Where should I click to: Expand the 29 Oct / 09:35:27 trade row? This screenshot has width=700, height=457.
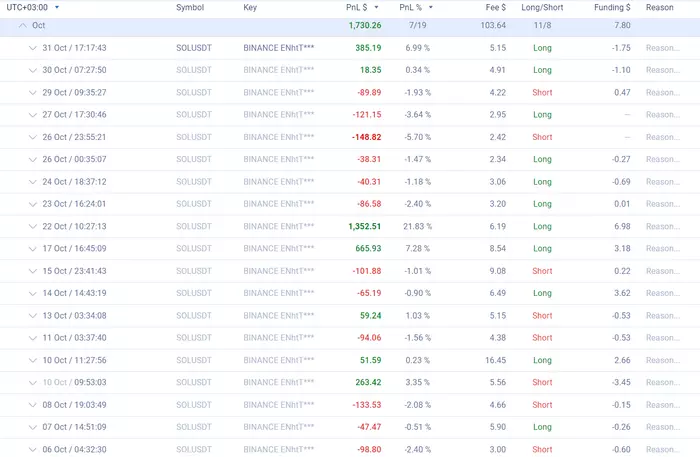coord(33,92)
